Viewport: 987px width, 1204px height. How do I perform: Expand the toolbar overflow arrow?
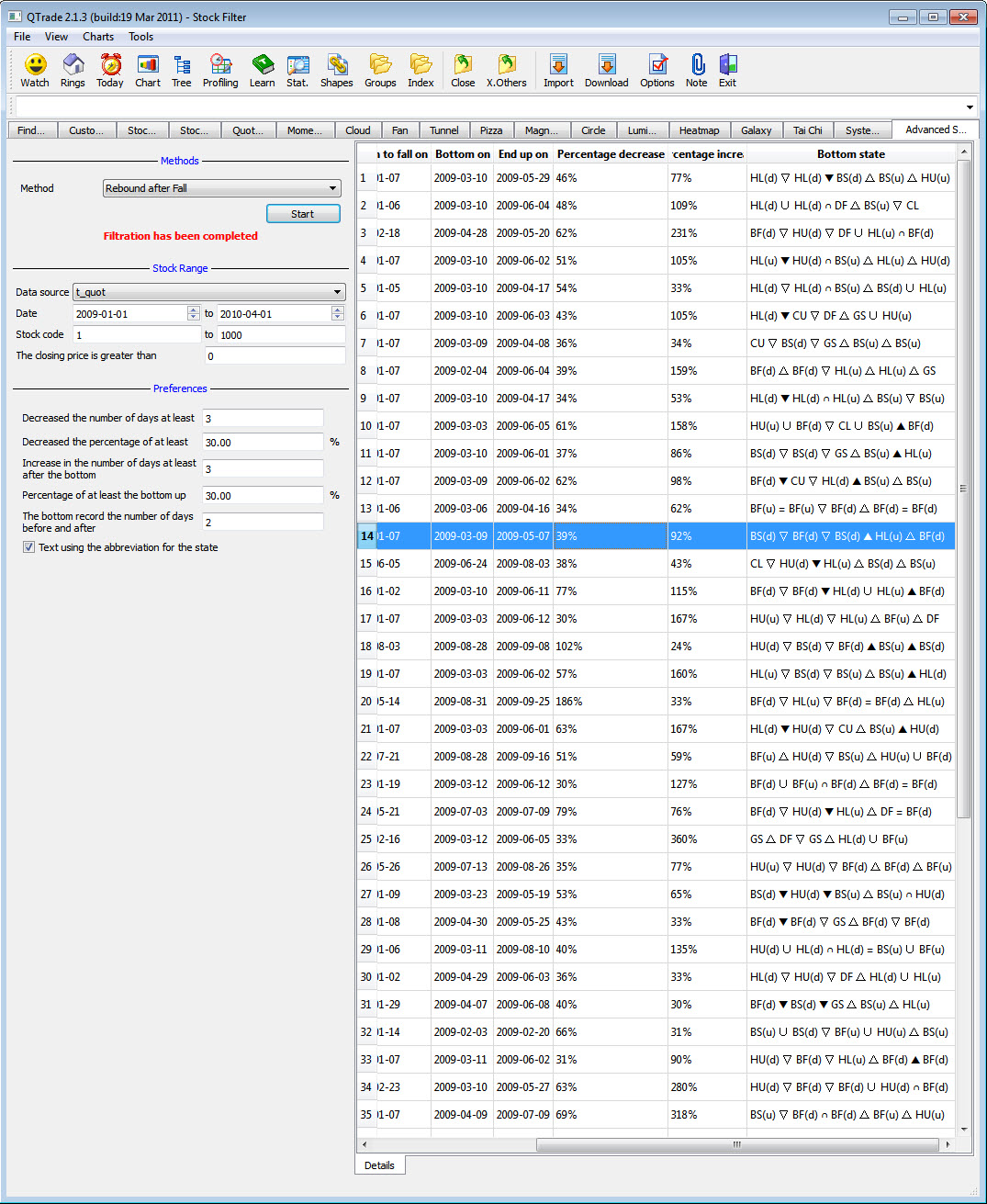coord(969,107)
